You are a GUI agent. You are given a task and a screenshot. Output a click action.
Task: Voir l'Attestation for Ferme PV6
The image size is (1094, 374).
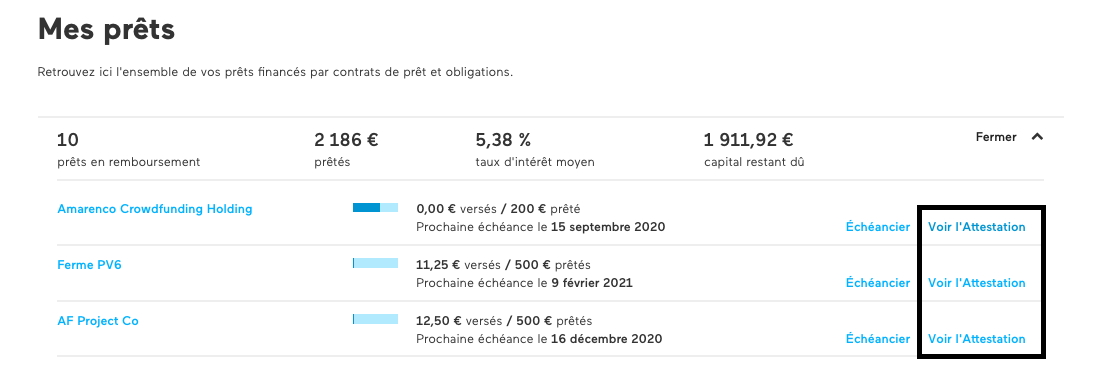[x=977, y=283]
